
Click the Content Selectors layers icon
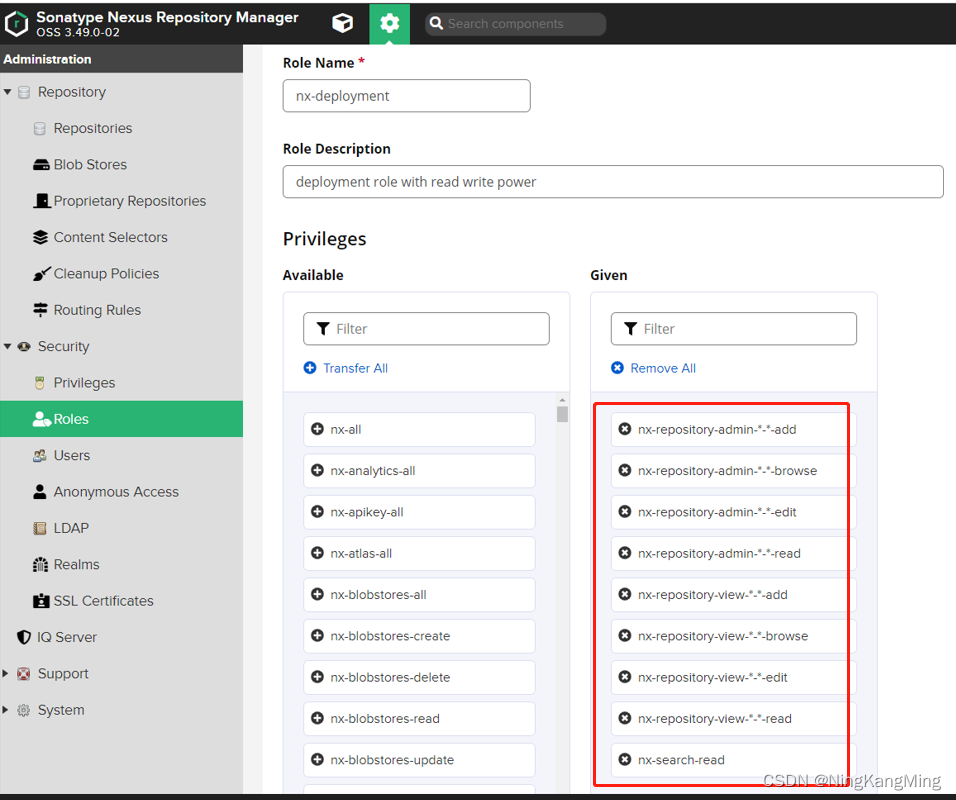40,237
